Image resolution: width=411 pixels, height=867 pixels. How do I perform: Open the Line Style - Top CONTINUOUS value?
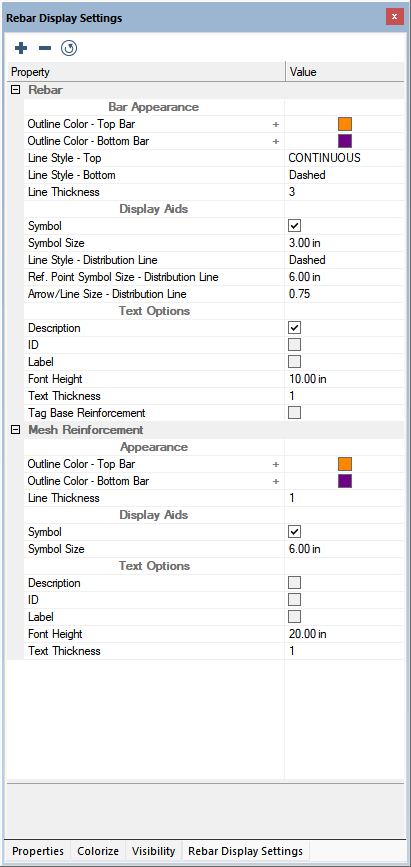coord(345,158)
